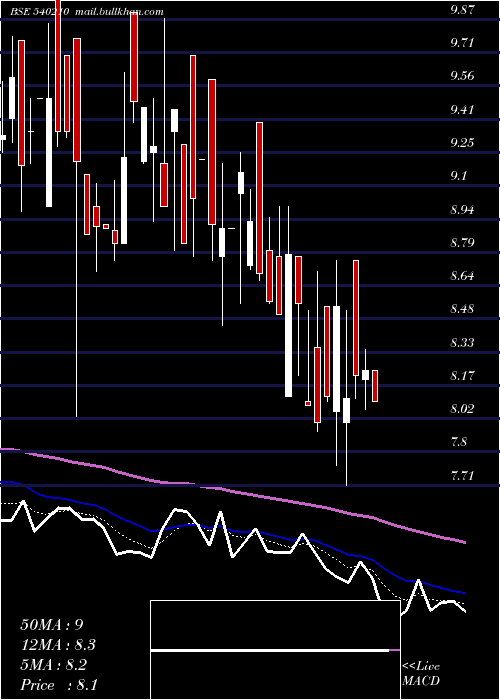Click the mail.bullkhan.com watermark text

tap(120, 12)
